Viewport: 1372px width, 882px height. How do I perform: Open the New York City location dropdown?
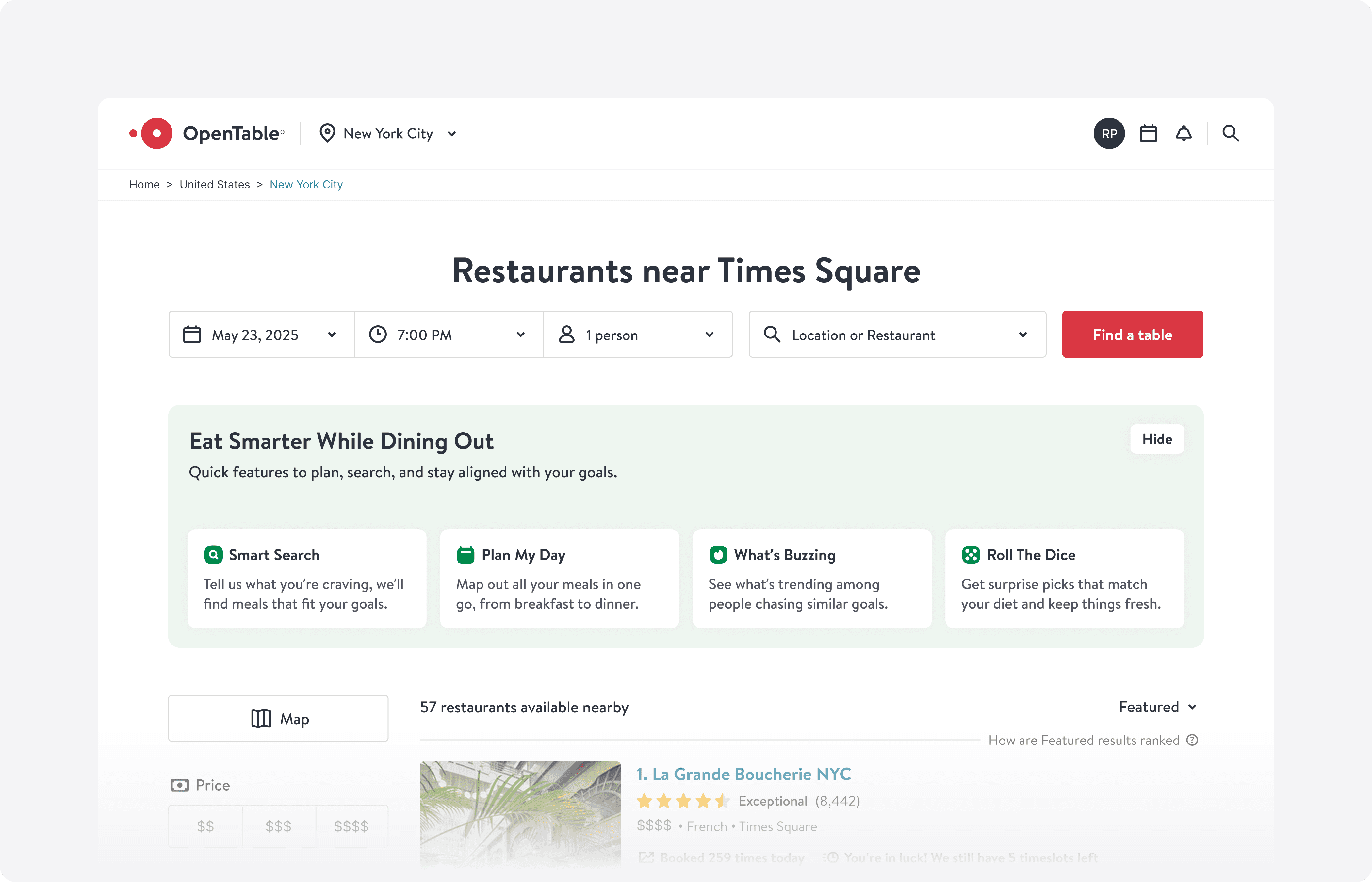388,134
